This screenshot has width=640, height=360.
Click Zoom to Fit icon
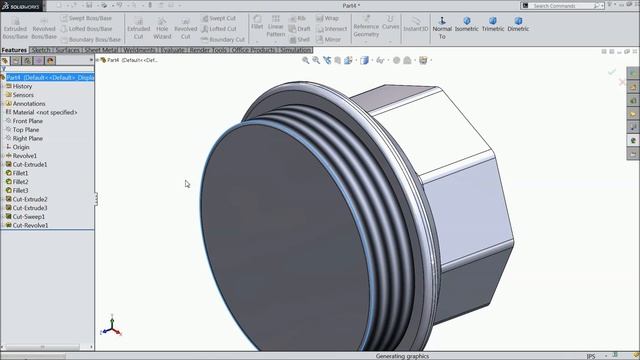click(305, 60)
